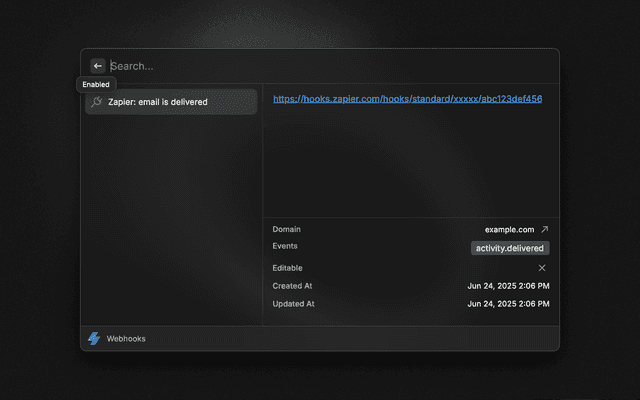Click the Created At date value

click(x=508, y=286)
